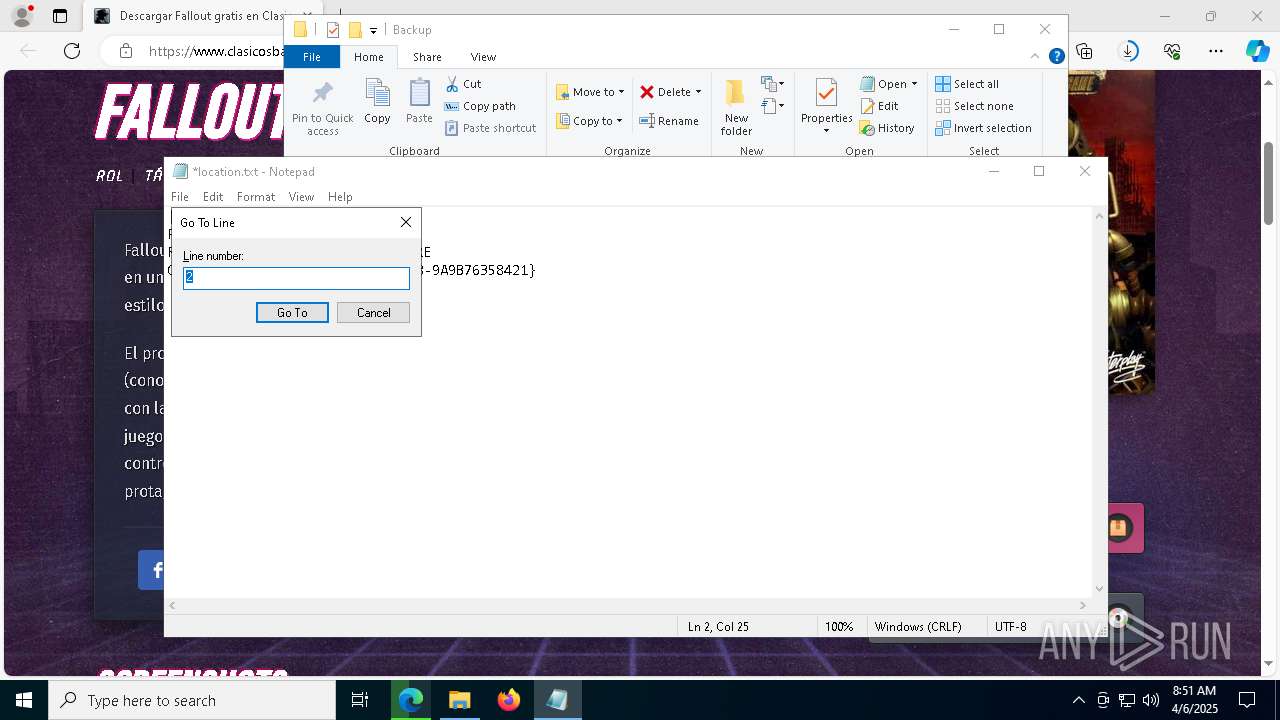Expand the Open dropdown in ribbon
This screenshot has height=720, width=1280.
914,84
